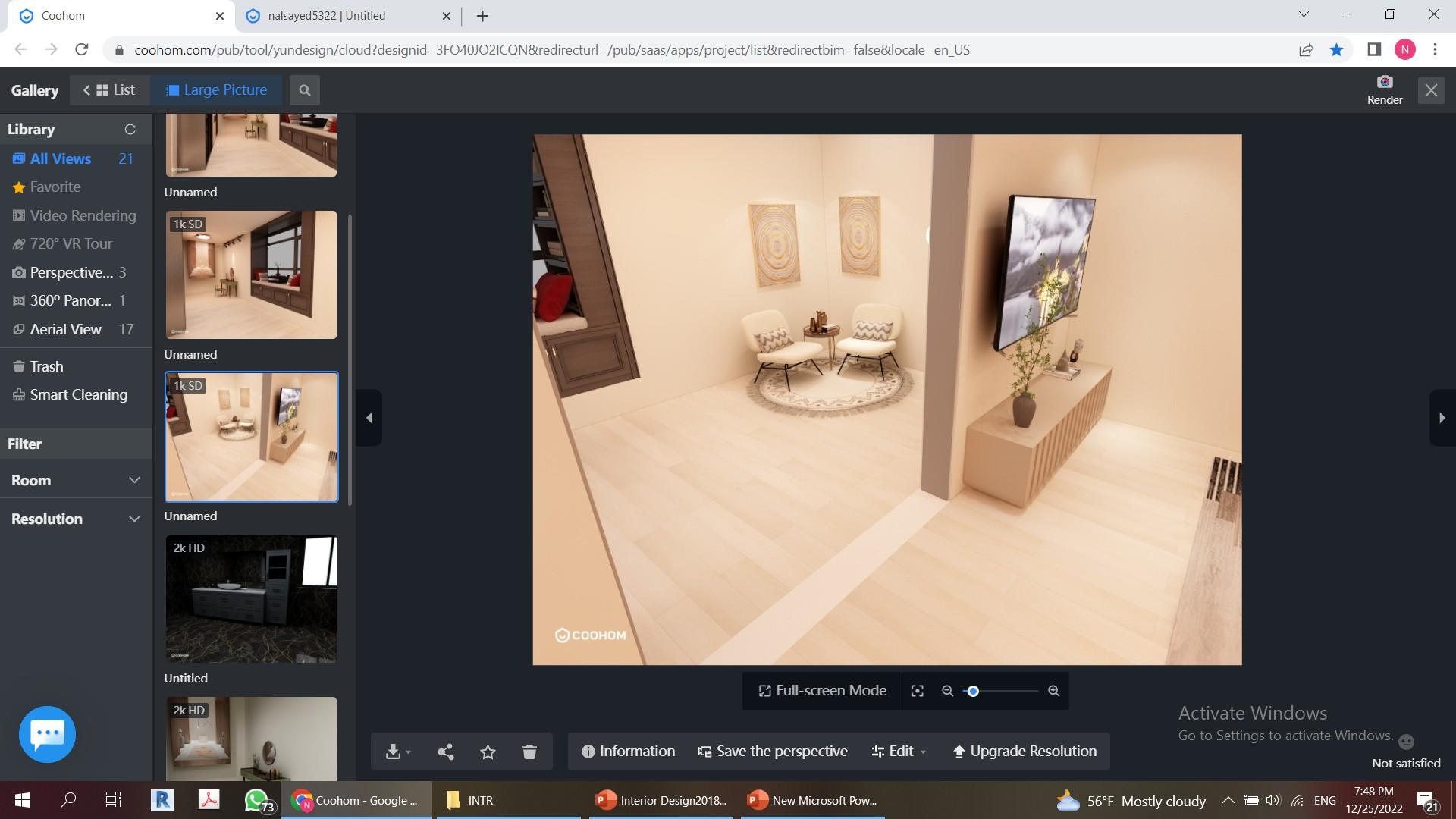Screen dimensions: 1456x819
Task: Open the download options dropdown
Action: point(397,752)
